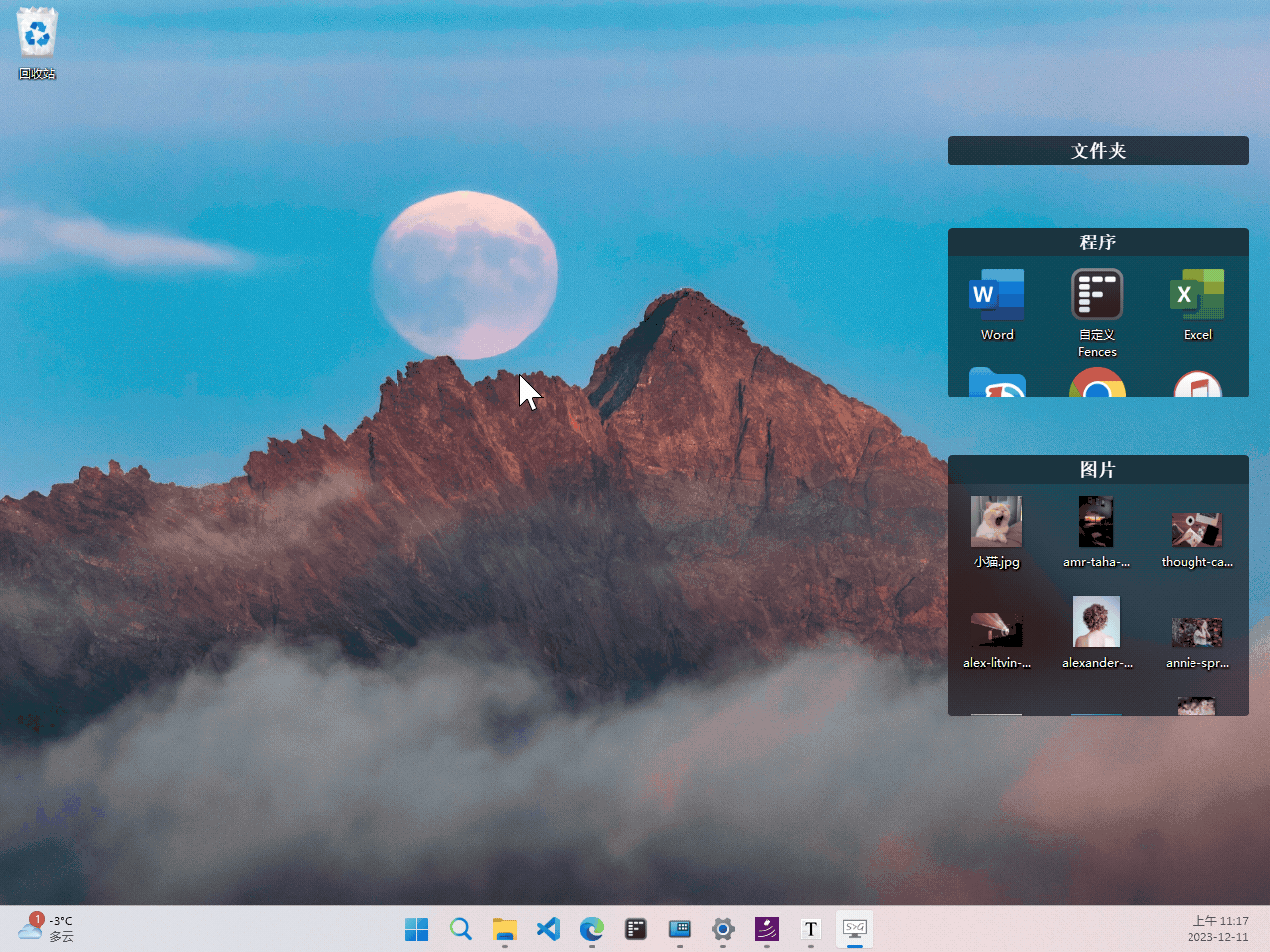Click the 图片 fence title bar
This screenshot has width=1270, height=952.
[x=1098, y=470]
